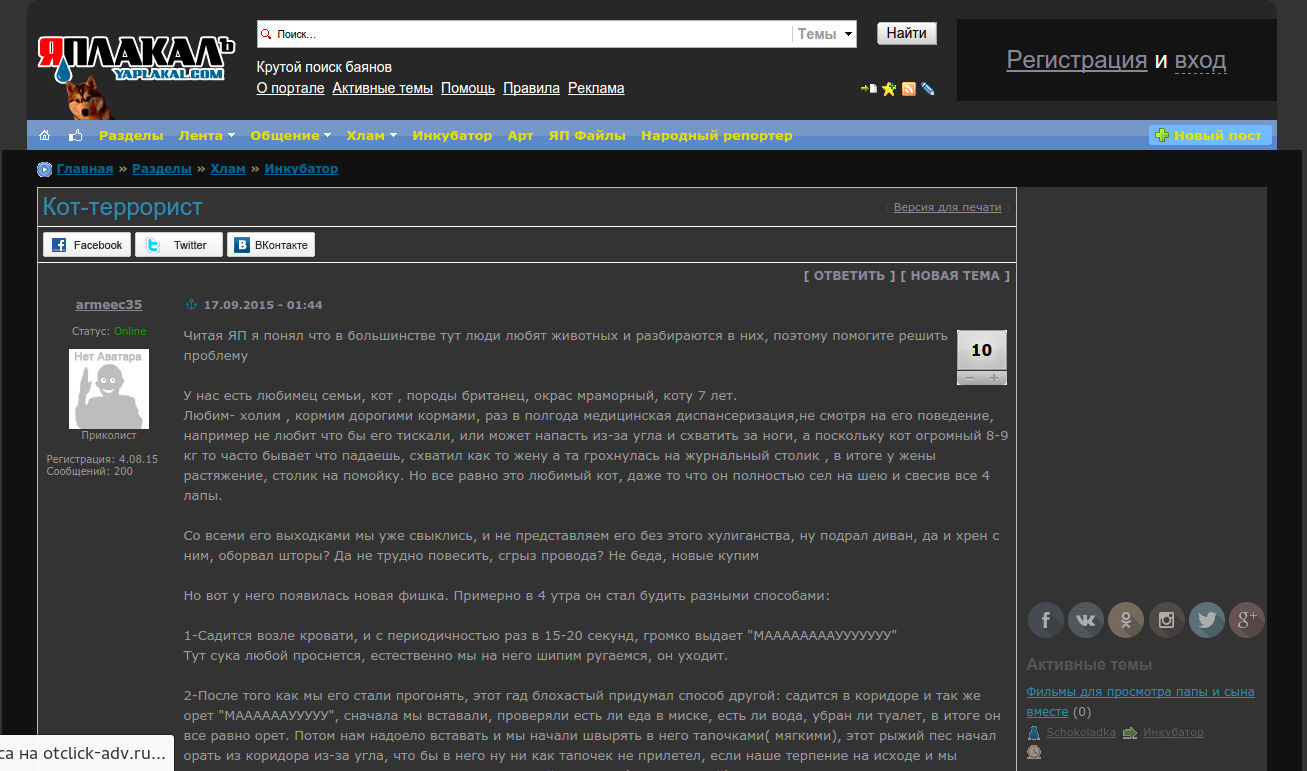Click the Крутой поиск баянов text
The width and height of the screenshot is (1307, 771).
pyautogui.click(x=324, y=67)
